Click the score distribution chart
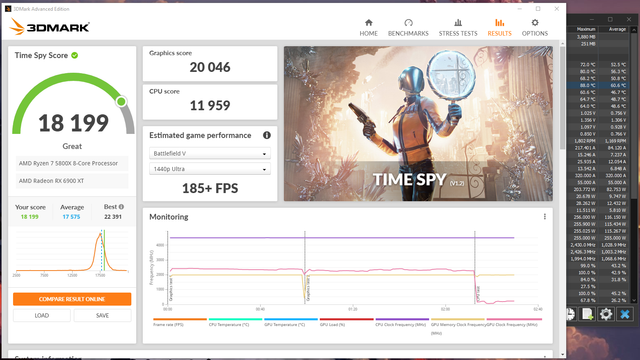Viewport: 640px width, 360px height. (x=72, y=252)
